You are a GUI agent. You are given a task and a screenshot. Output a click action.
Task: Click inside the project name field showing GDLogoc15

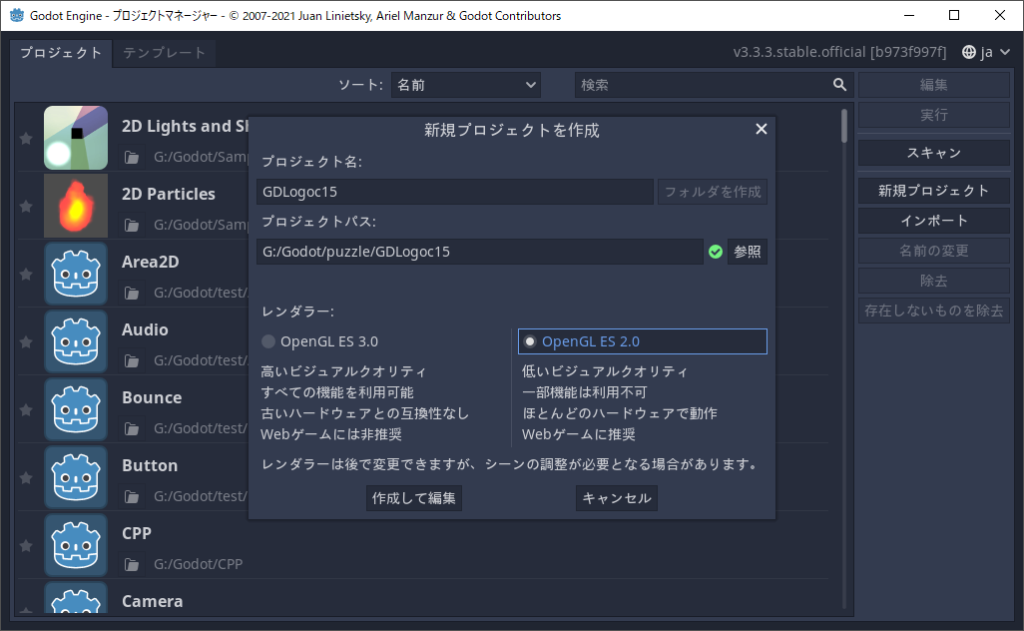[455, 192]
